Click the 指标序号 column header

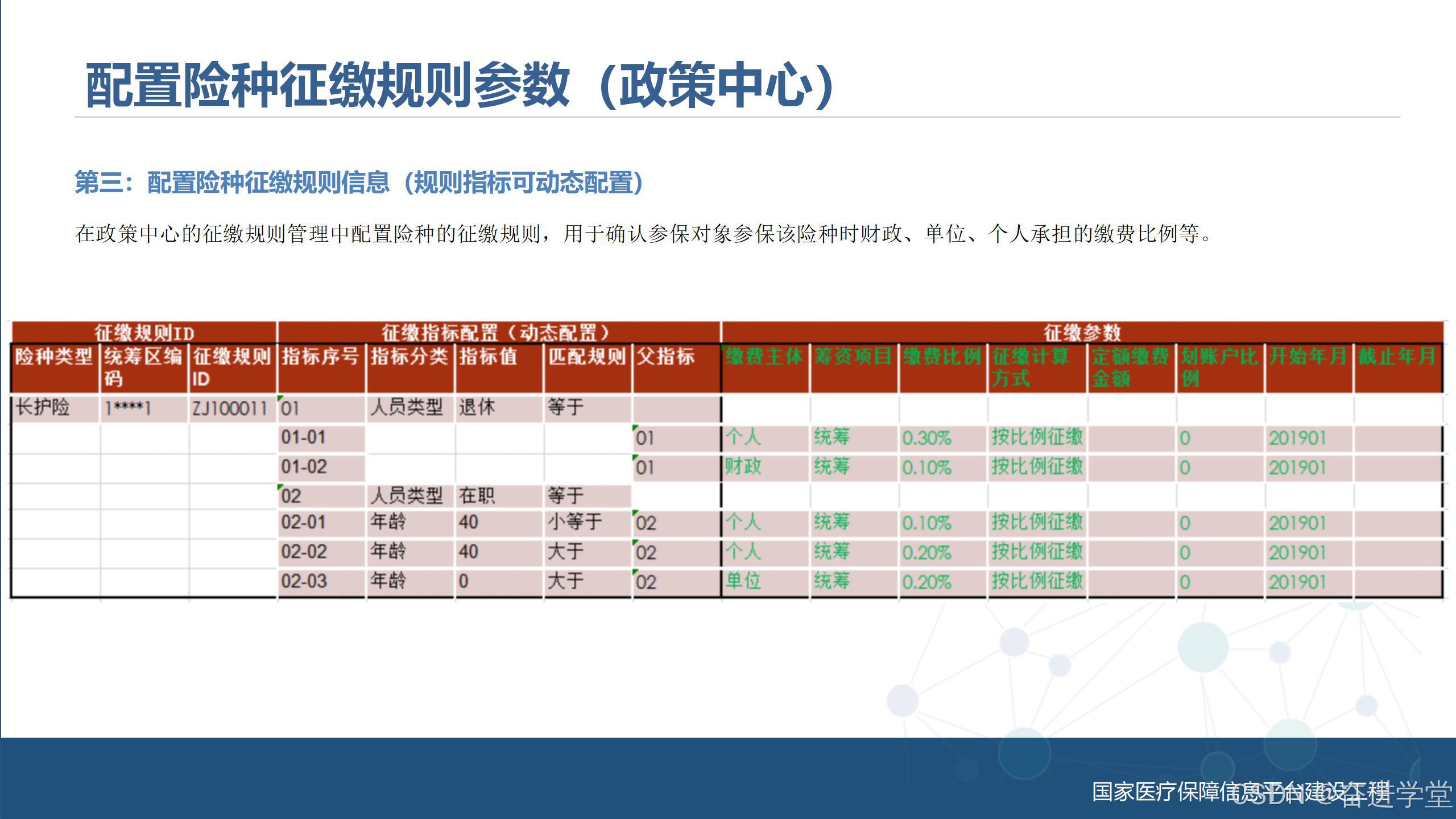click(x=320, y=357)
